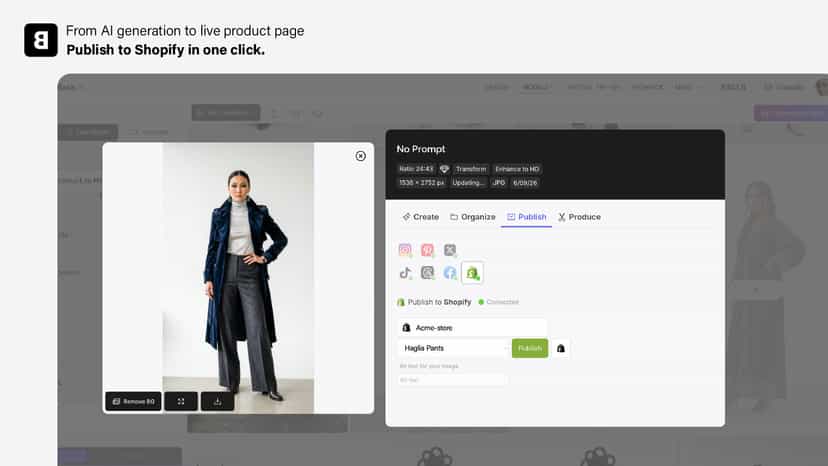
Task: Select the model photo preview image
Action: click(238, 277)
